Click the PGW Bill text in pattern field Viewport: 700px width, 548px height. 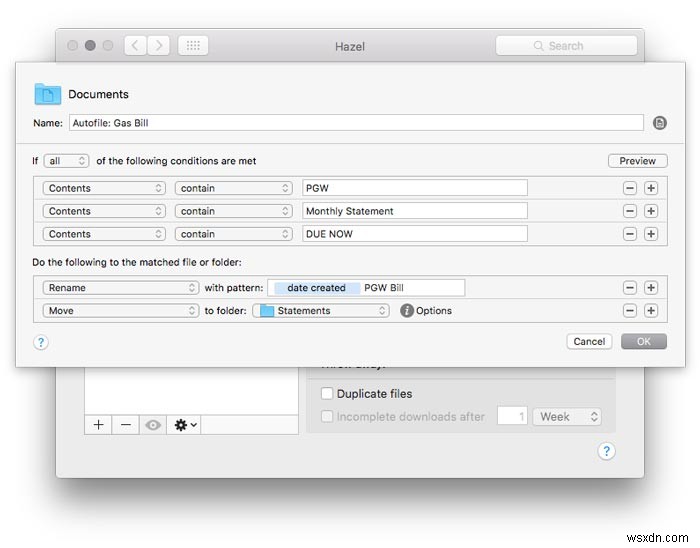click(x=383, y=288)
